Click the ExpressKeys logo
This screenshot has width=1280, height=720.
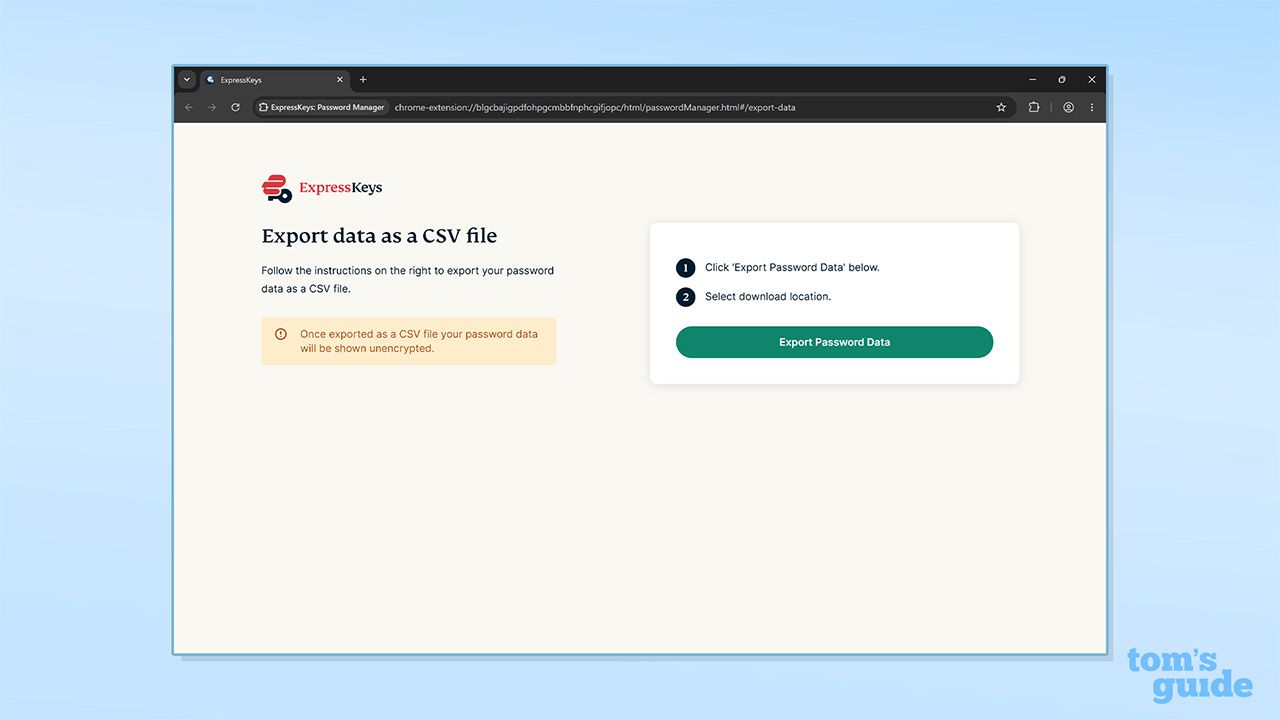[321, 188]
